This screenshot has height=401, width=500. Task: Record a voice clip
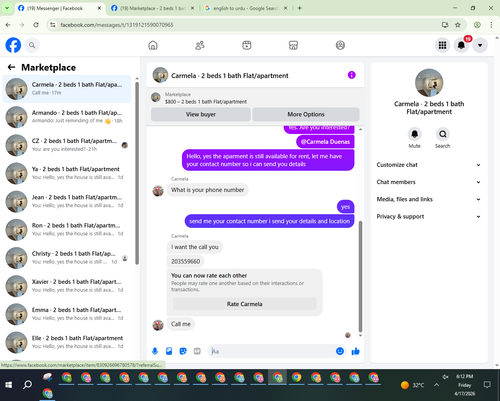tap(155, 351)
